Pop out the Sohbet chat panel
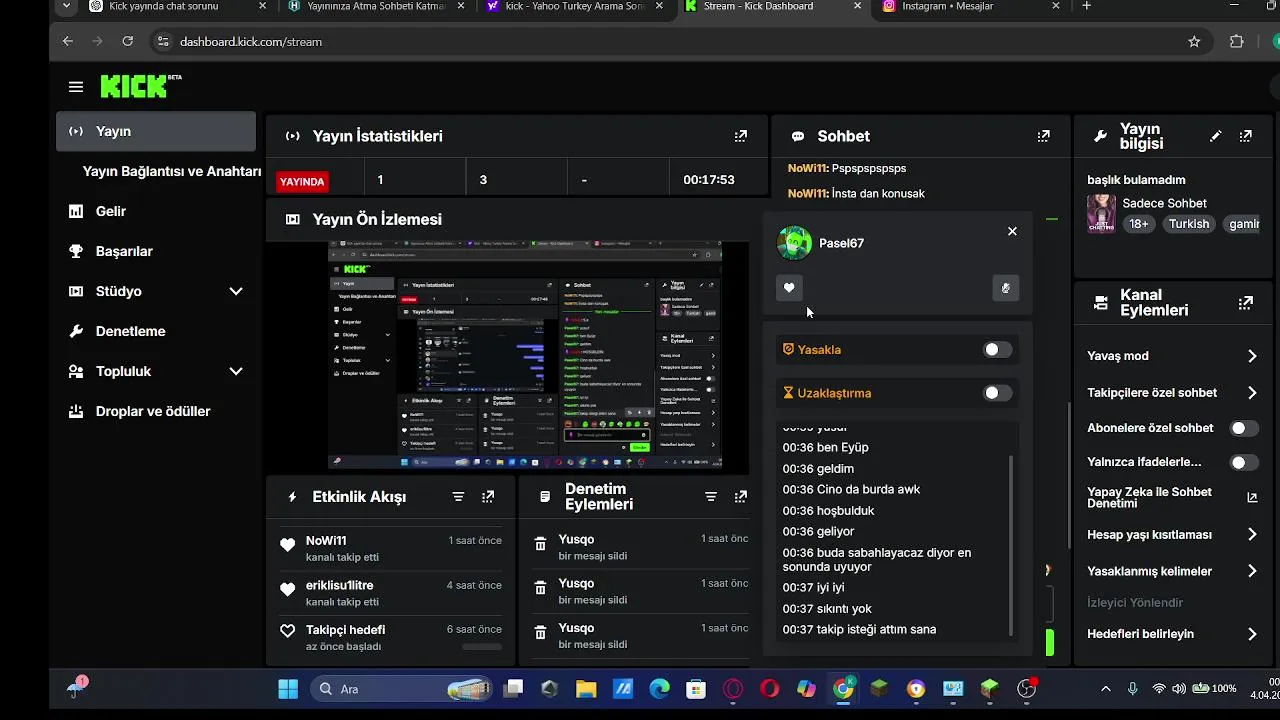 pos(1044,136)
